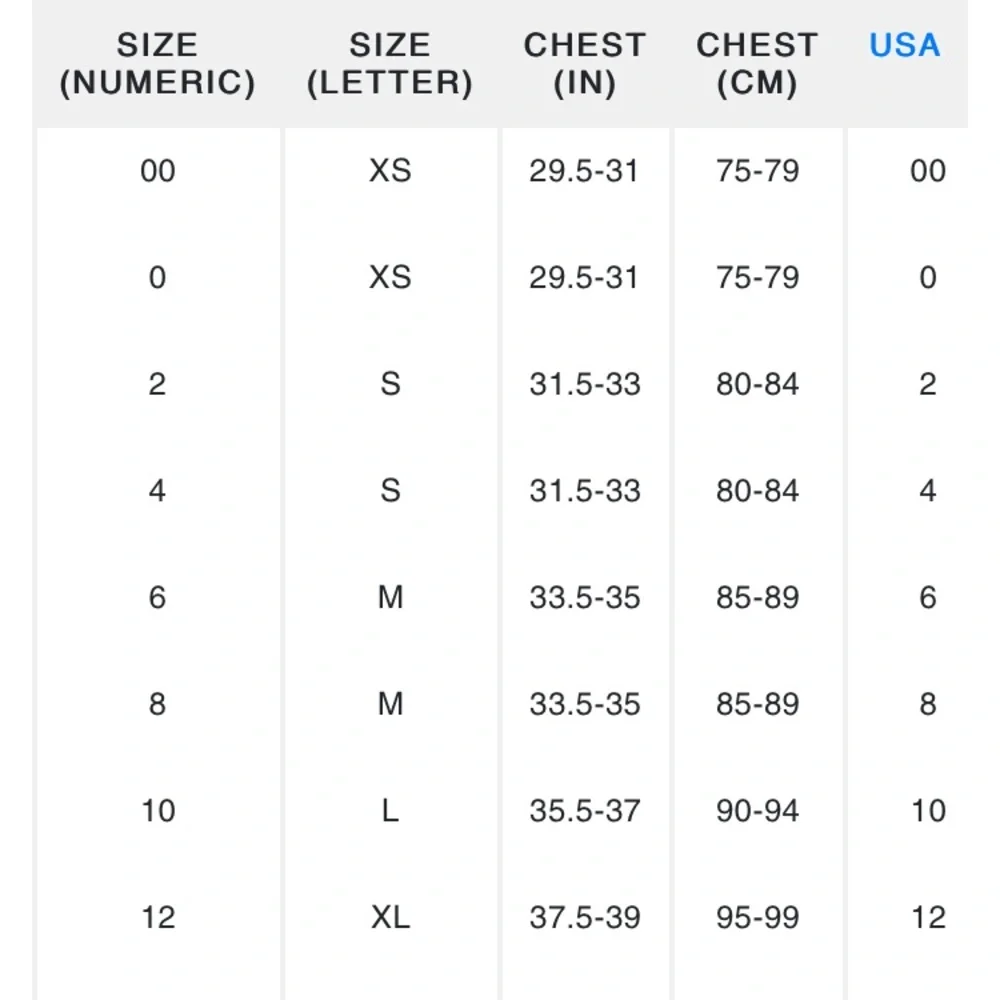The height and width of the screenshot is (1000, 1000).
Task: Select USA size 12 cell
Action: pyautogui.click(x=928, y=917)
